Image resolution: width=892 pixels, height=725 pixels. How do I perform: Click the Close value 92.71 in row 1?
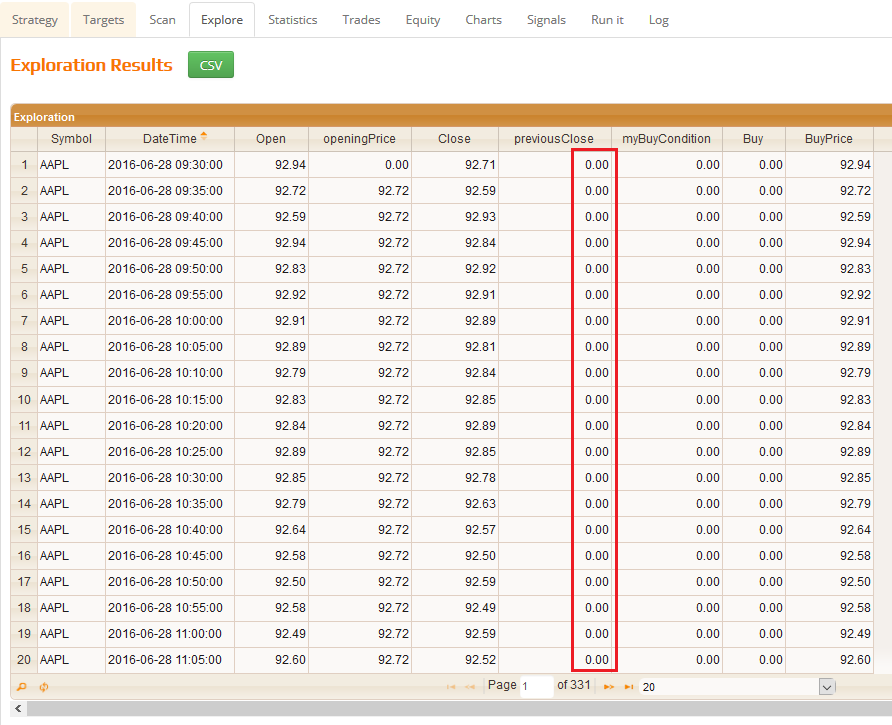(x=455, y=165)
